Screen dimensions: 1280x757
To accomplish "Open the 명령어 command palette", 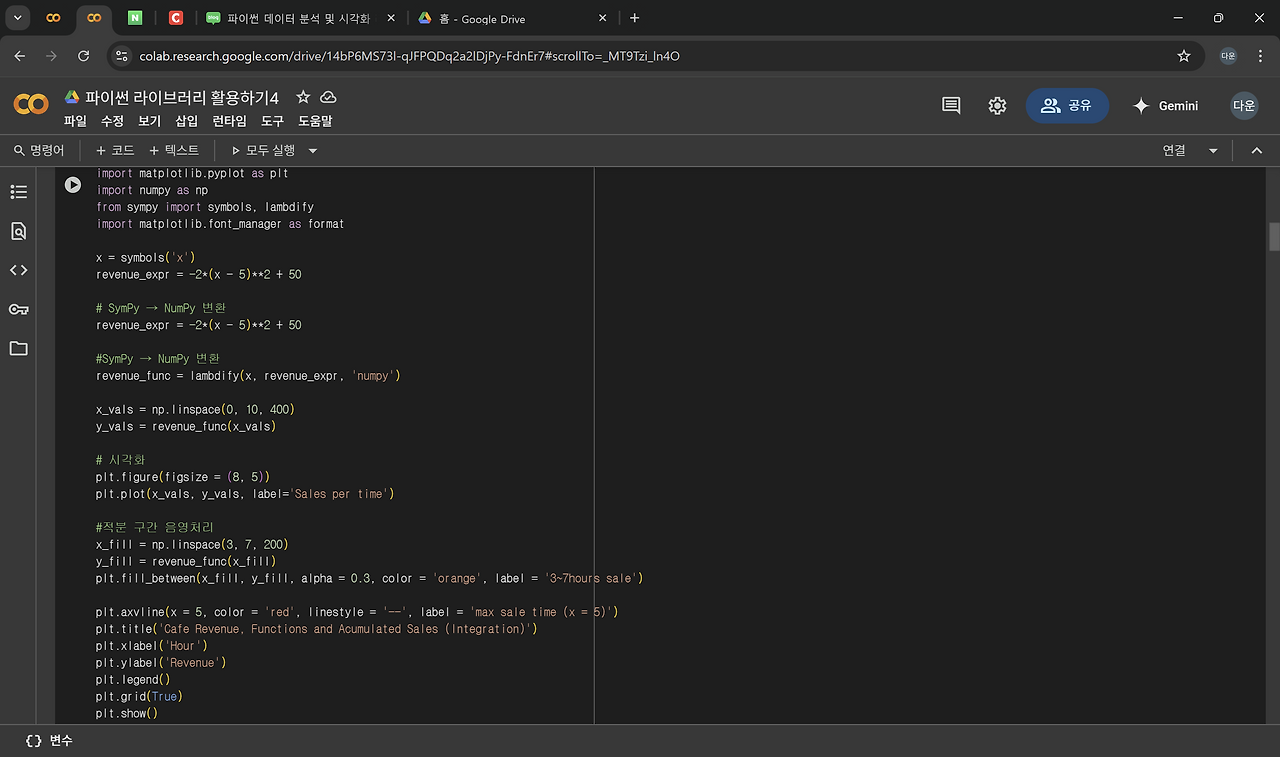I will (38, 150).
